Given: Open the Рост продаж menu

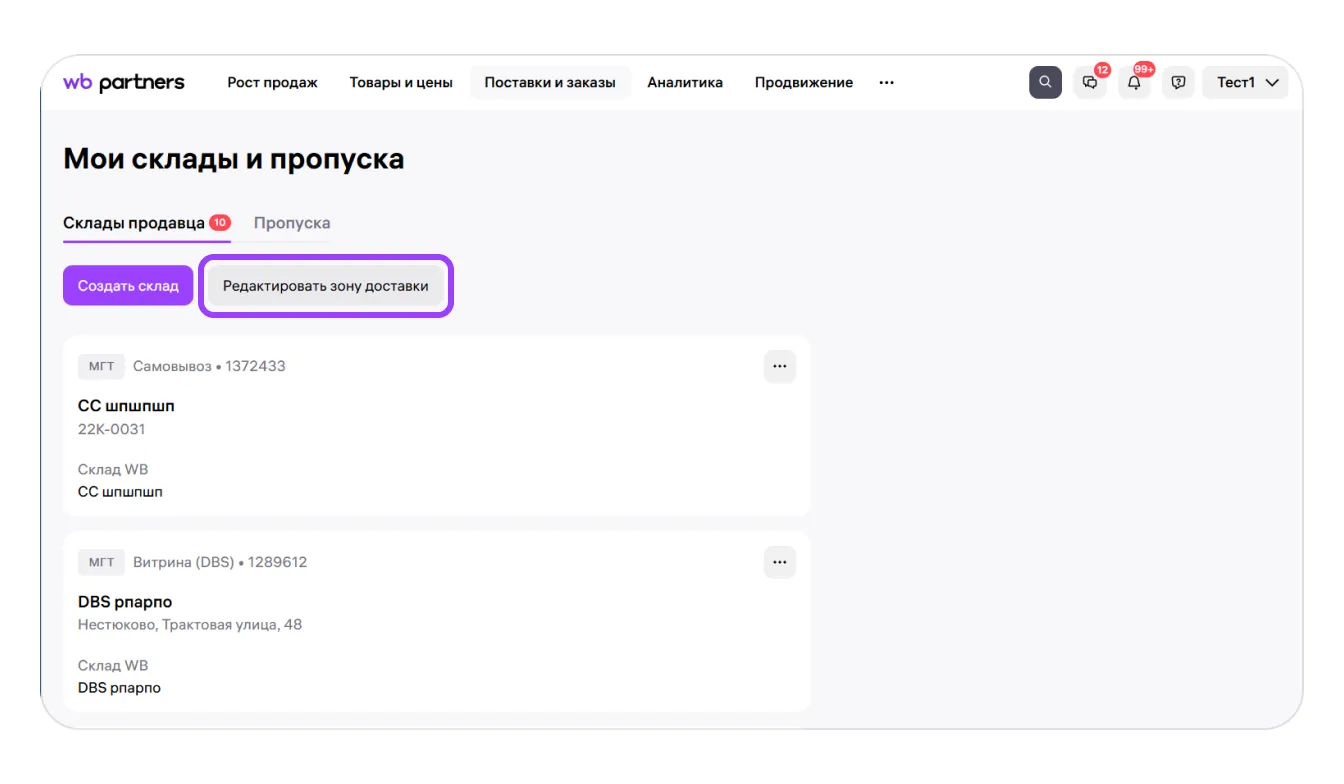Looking at the screenshot, I should point(272,83).
